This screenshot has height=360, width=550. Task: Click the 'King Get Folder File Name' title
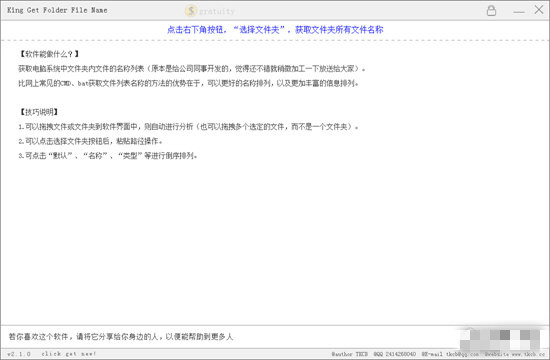[x=57, y=10]
